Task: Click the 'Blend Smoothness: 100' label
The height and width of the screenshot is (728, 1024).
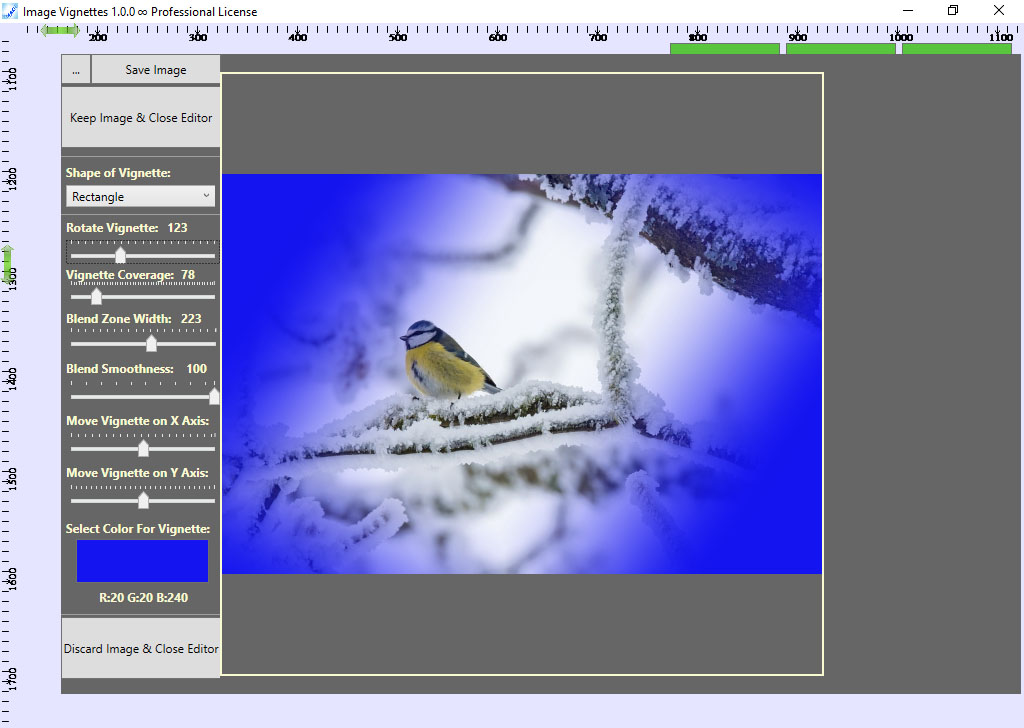Action: pyautogui.click(x=136, y=369)
